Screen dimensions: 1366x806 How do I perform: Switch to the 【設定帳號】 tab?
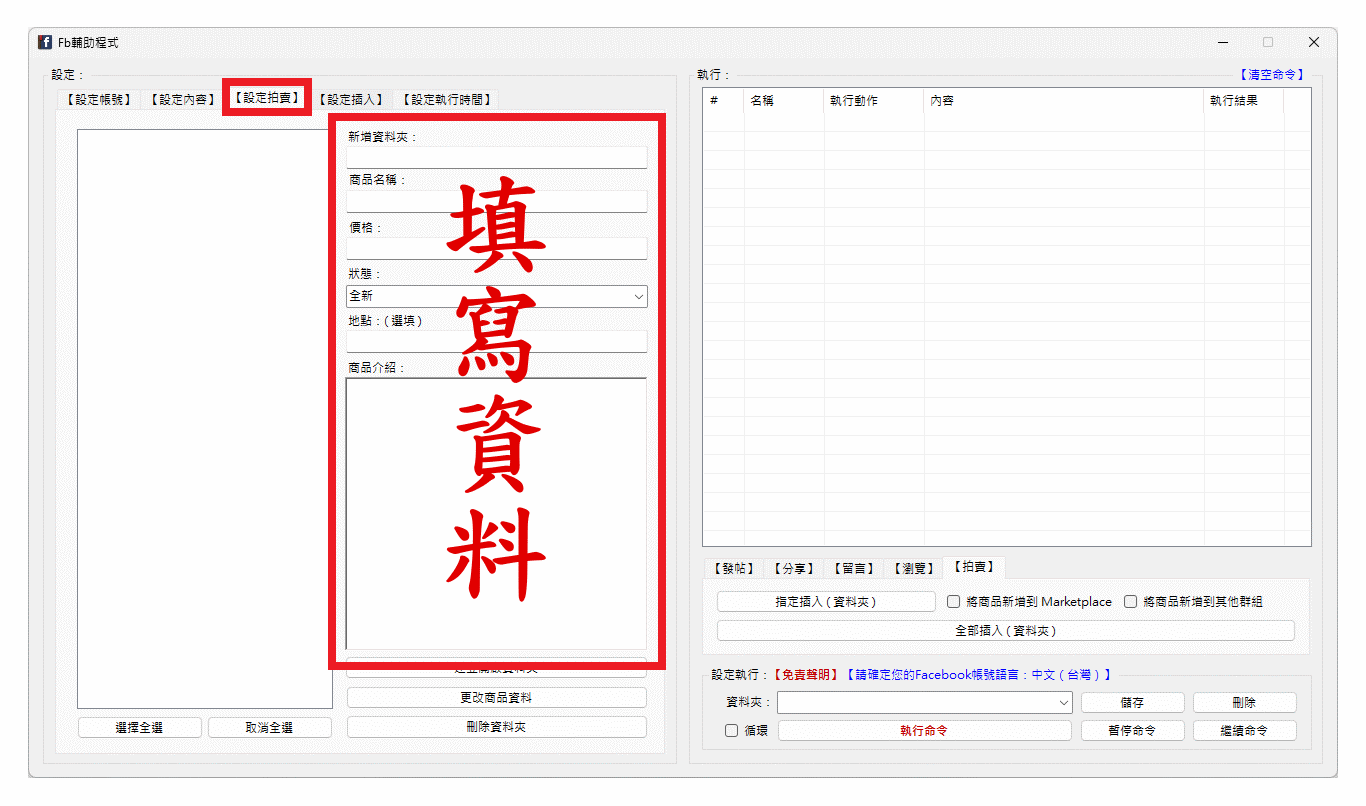(x=96, y=98)
